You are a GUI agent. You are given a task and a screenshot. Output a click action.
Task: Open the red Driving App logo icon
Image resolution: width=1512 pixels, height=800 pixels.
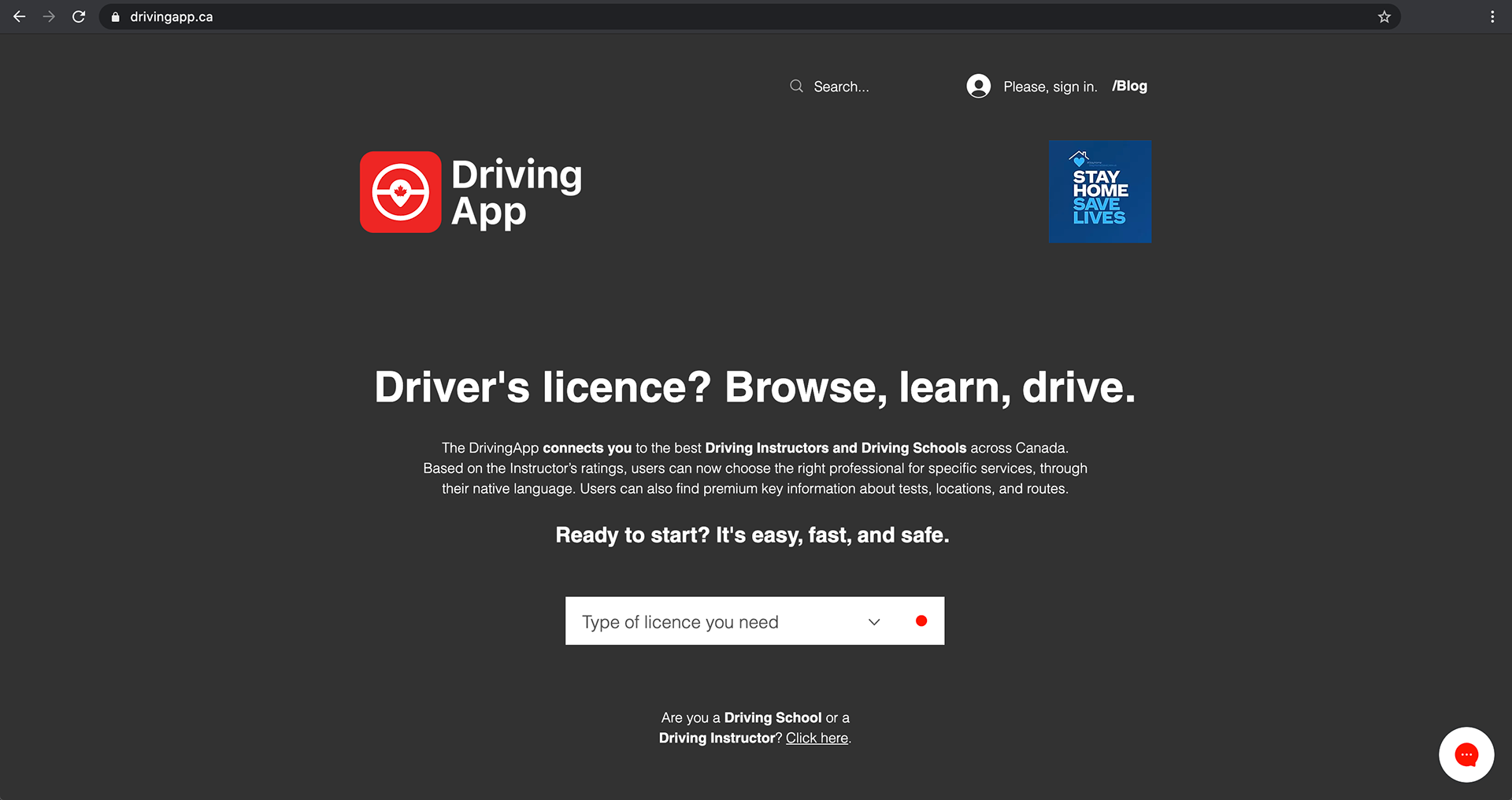(401, 192)
